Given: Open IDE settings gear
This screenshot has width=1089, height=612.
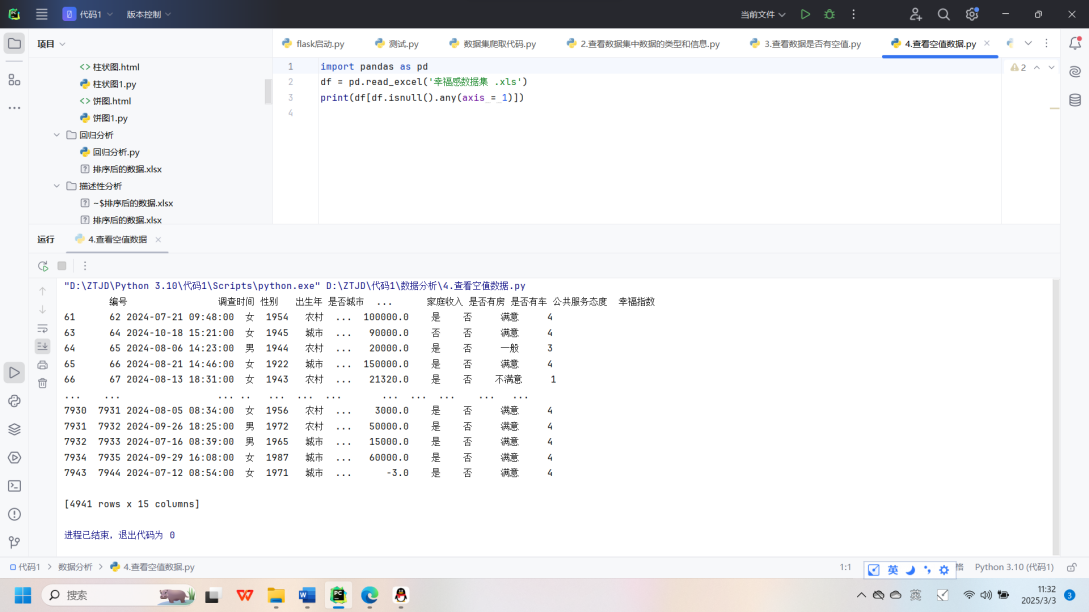Looking at the screenshot, I should click(972, 14).
